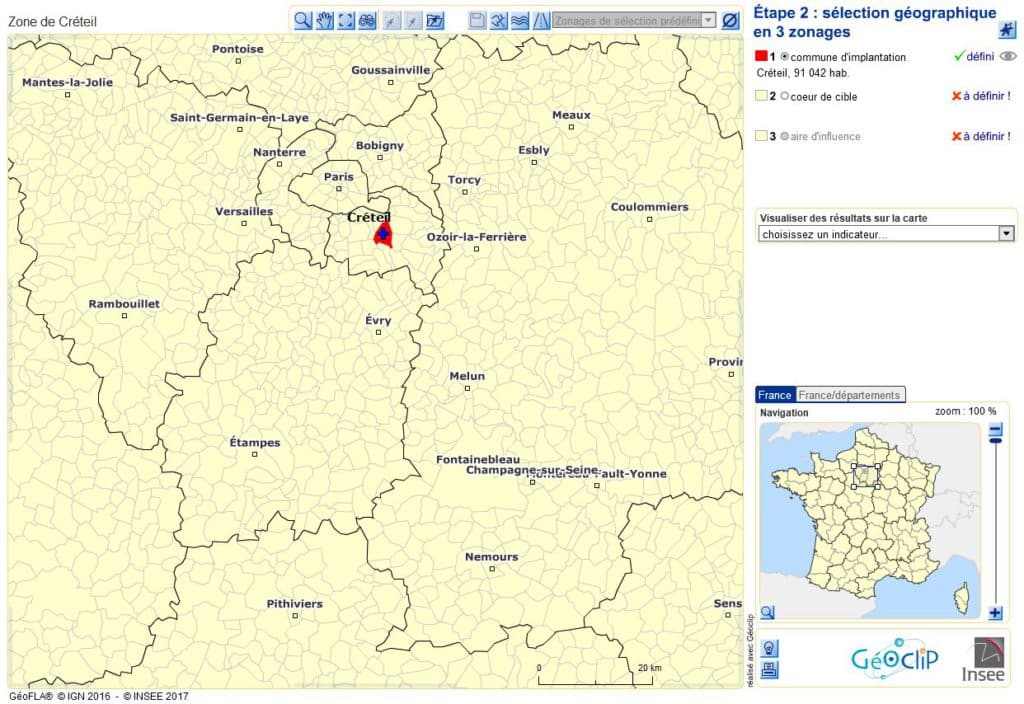Screen dimensions: 1024x704
Task: Toggle the eye visibility icon for zone 1
Action: tap(1008, 57)
